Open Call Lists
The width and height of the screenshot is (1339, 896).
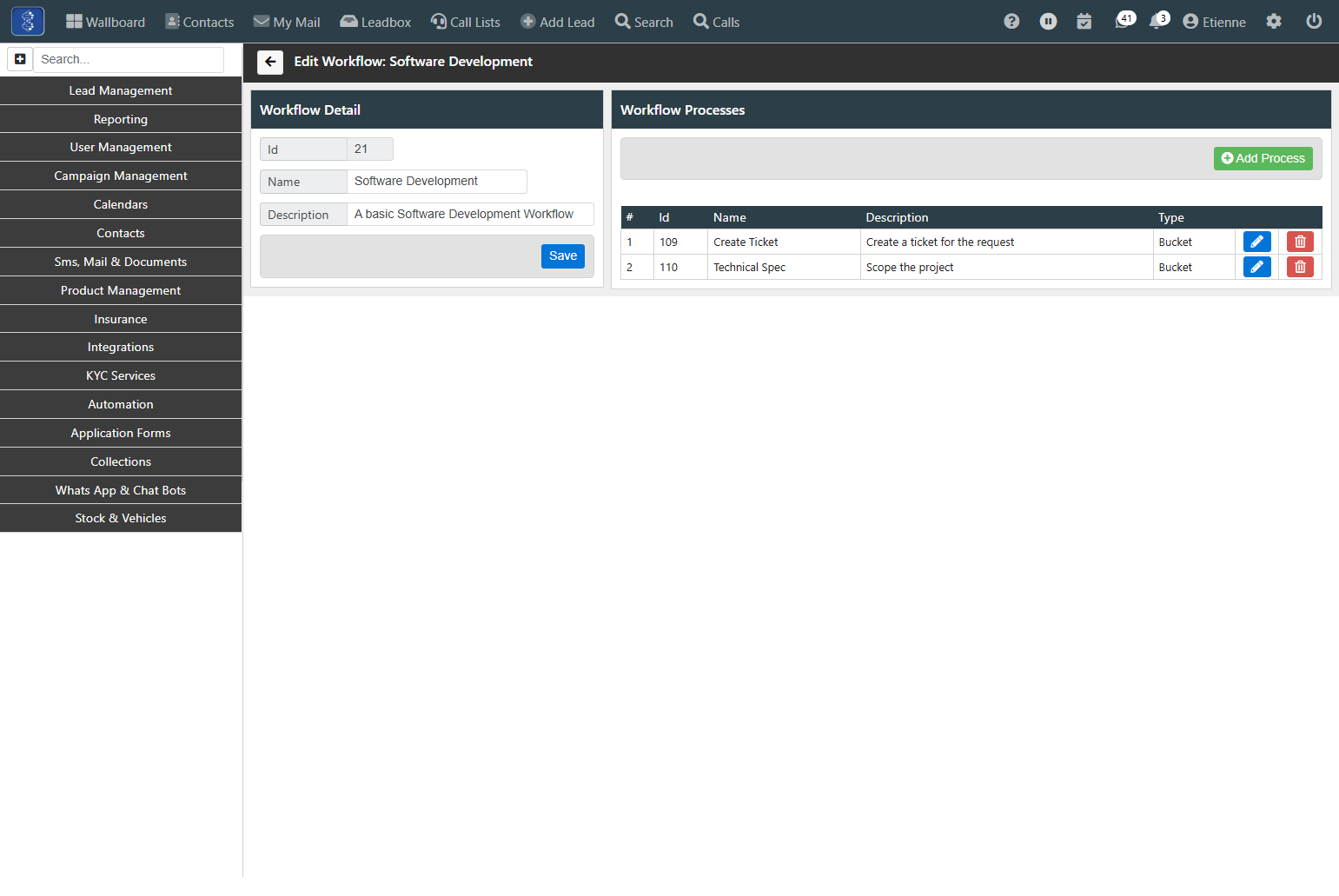point(466,22)
